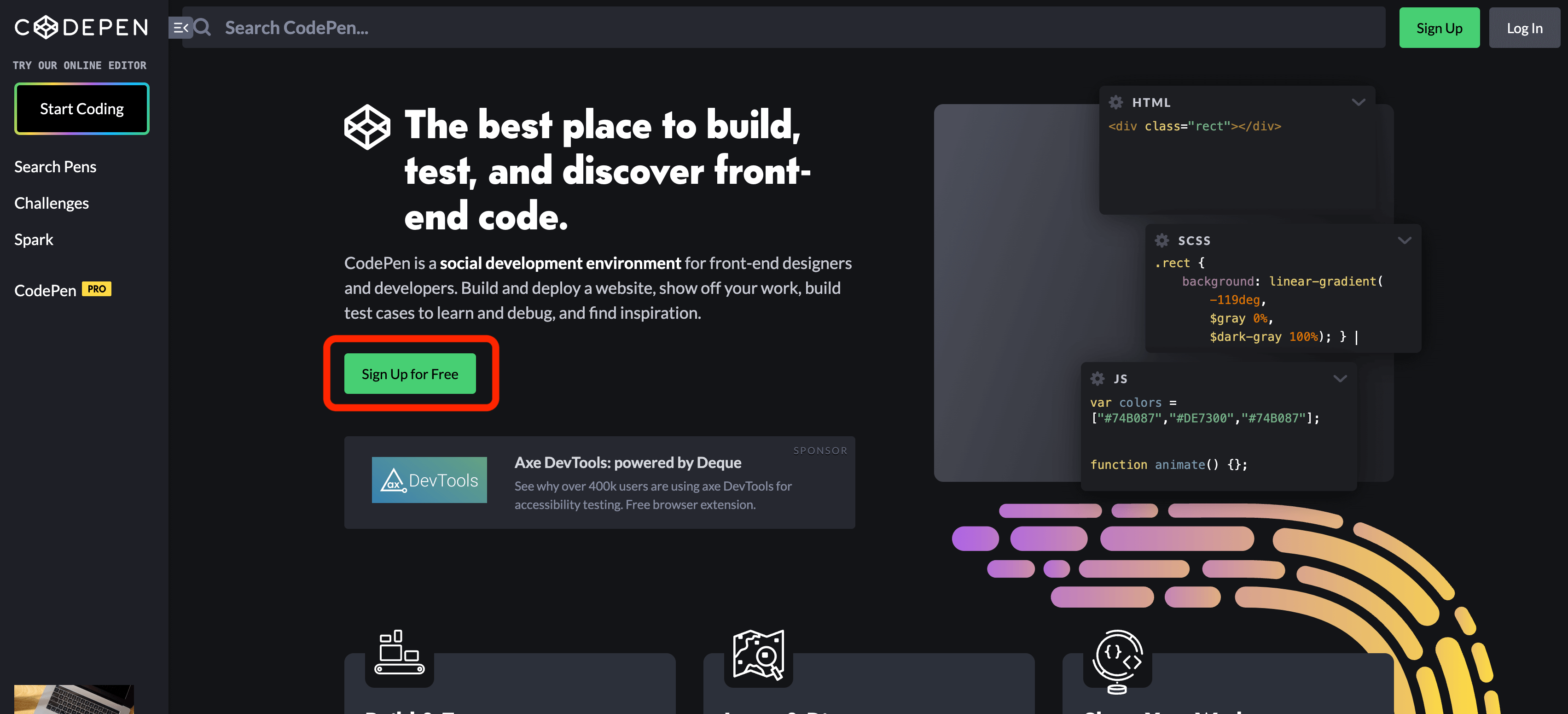Open the Spark section
Viewport: 1568px width, 714px height.
pos(34,240)
